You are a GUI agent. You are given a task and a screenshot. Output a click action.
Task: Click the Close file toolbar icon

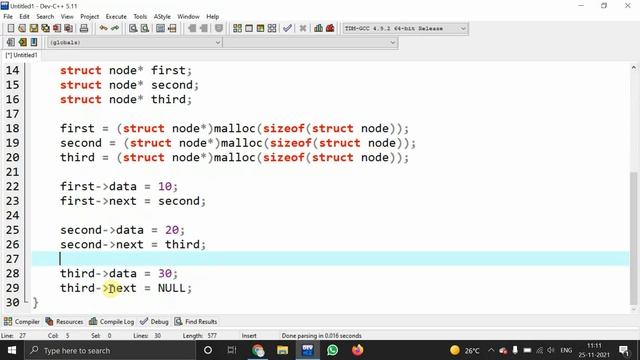click(x=57, y=28)
